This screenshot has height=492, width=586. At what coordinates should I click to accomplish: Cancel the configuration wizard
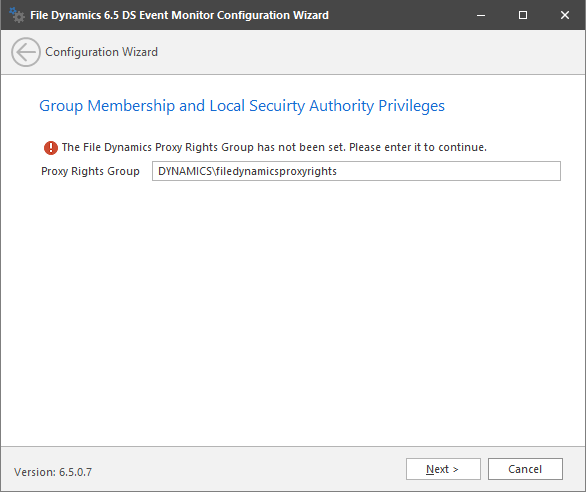click(x=525, y=469)
